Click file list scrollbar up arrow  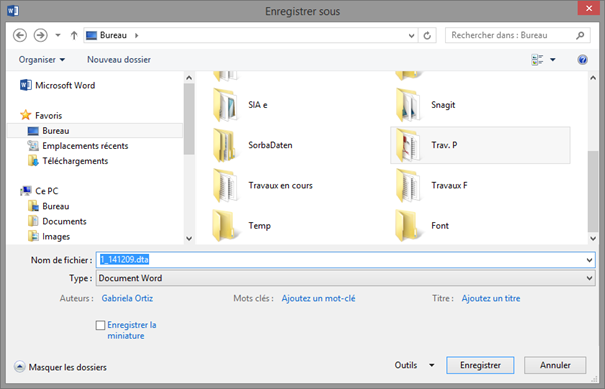[x=593, y=78]
